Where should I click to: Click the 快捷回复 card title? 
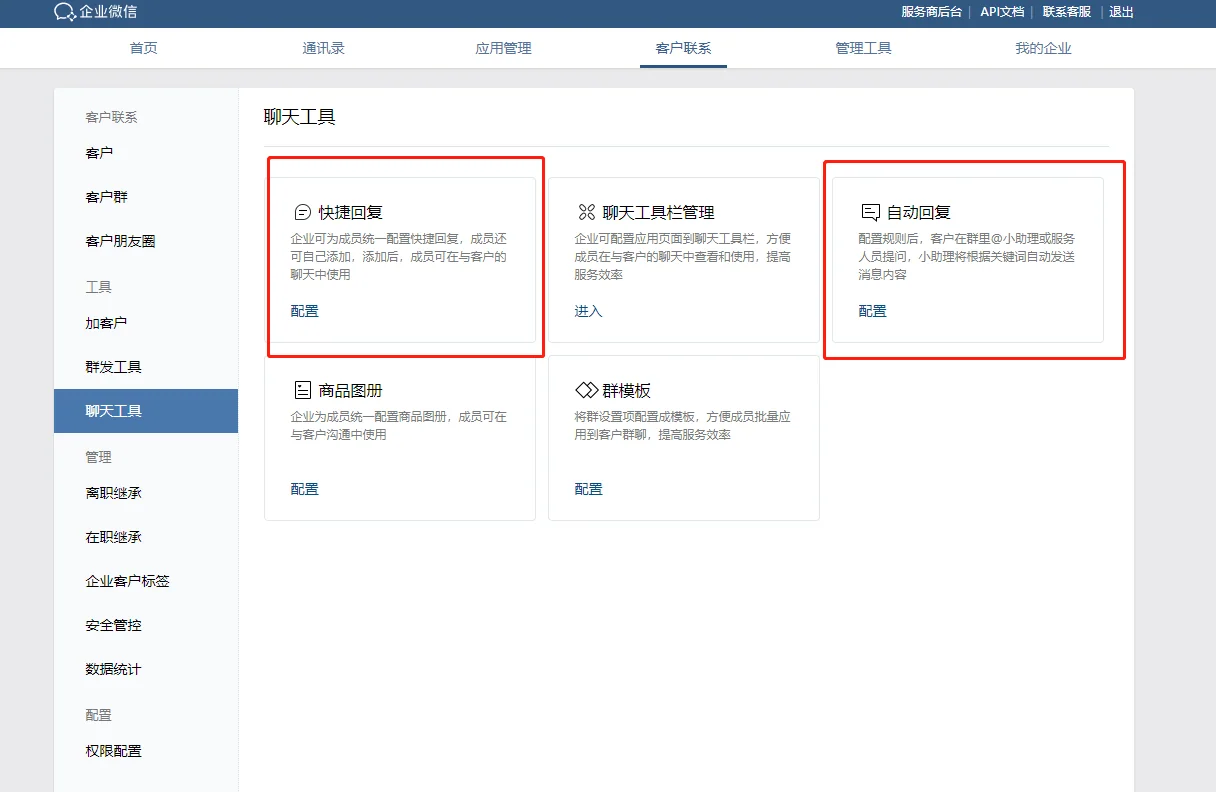pos(351,212)
